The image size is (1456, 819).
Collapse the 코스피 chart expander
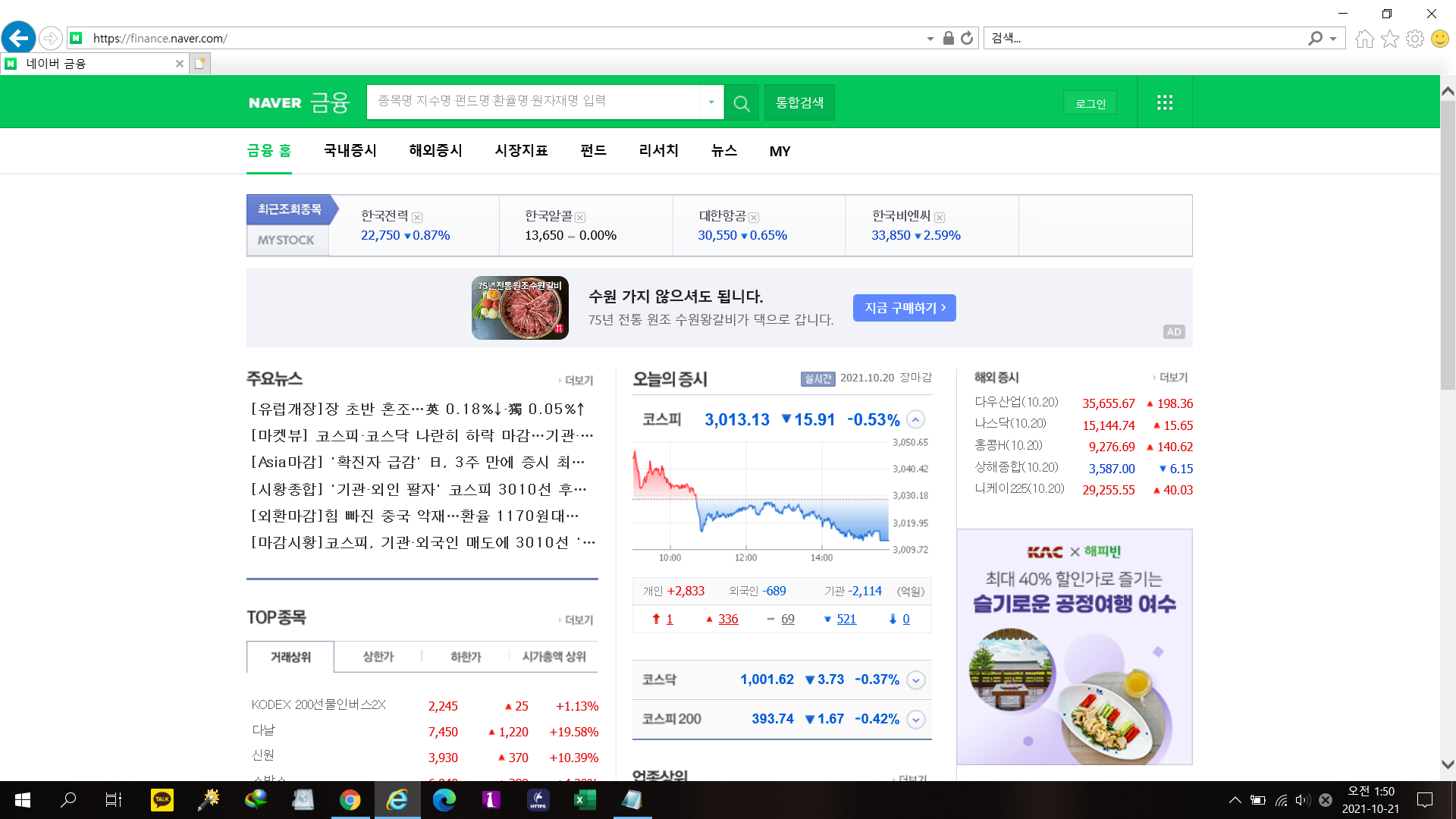[915, 419]
